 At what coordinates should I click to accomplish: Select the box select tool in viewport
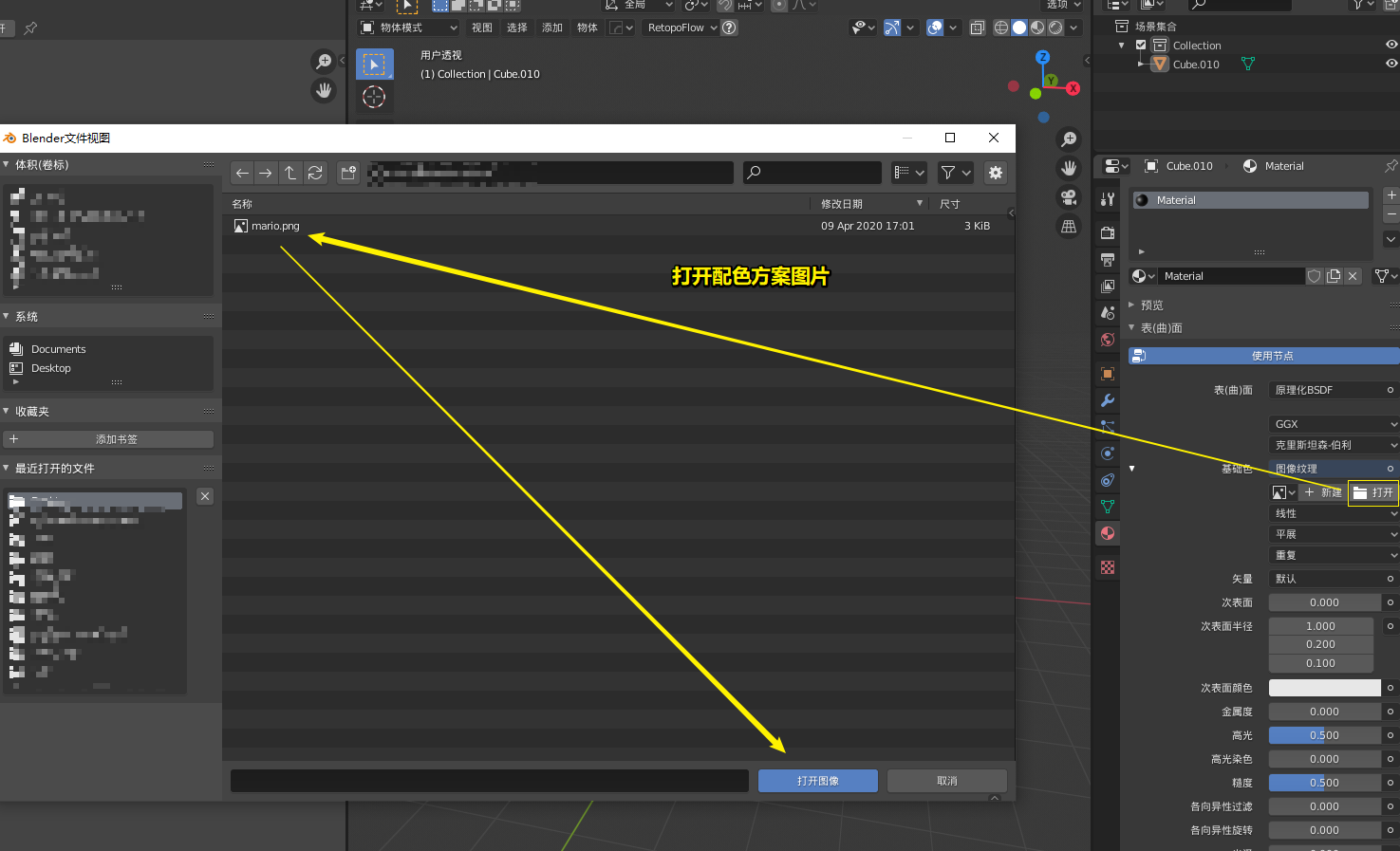(374, 65)
